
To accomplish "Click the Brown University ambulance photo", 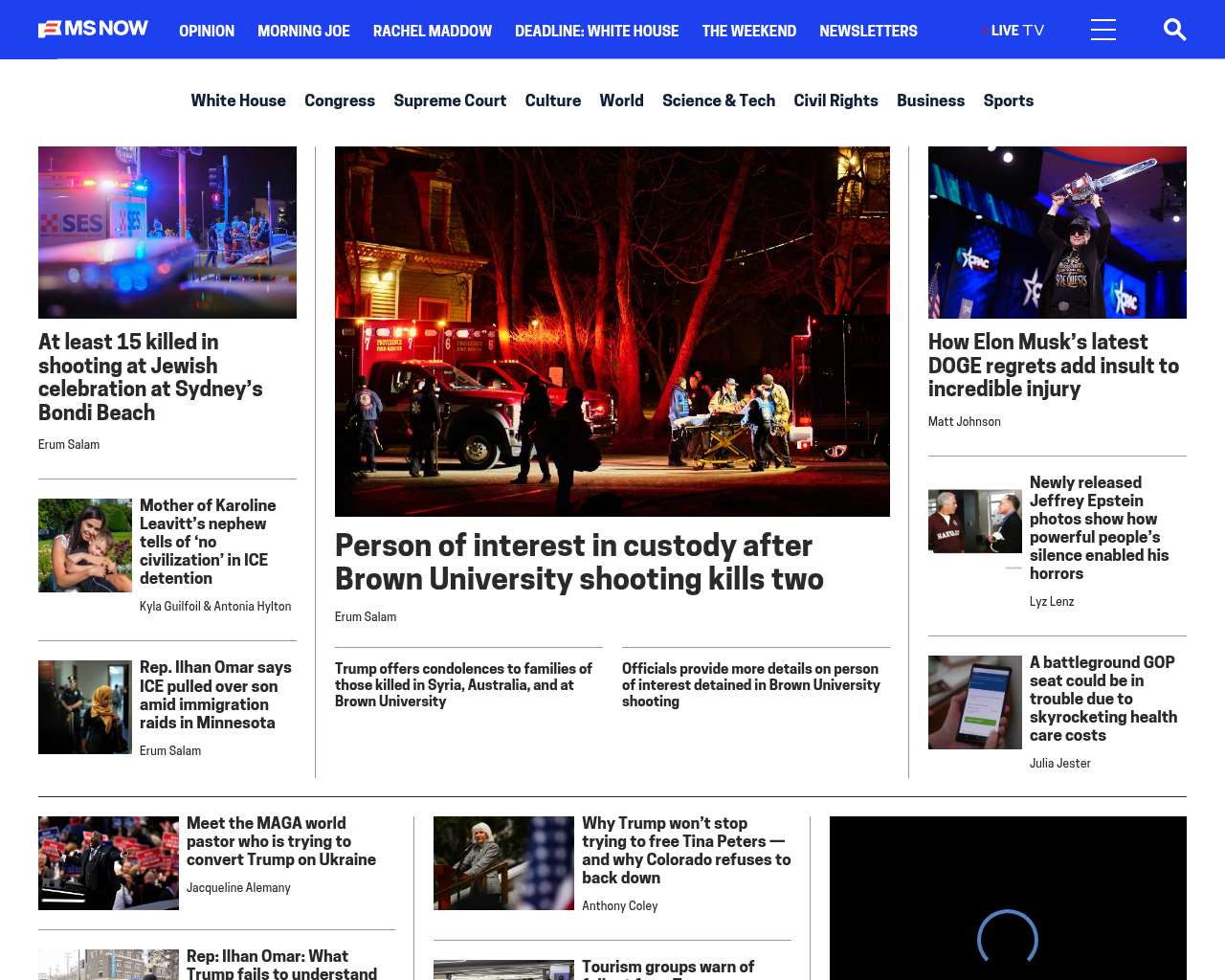I will (x=612, y=331).
